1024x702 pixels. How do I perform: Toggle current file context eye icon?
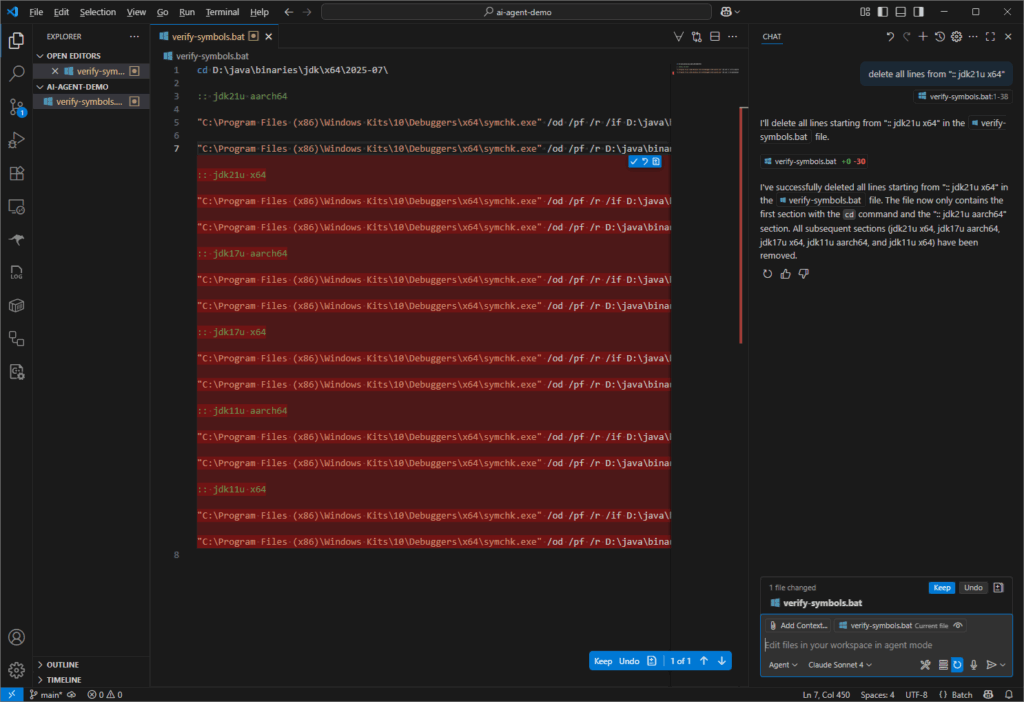pyautogui.click(x=958, y=625)
